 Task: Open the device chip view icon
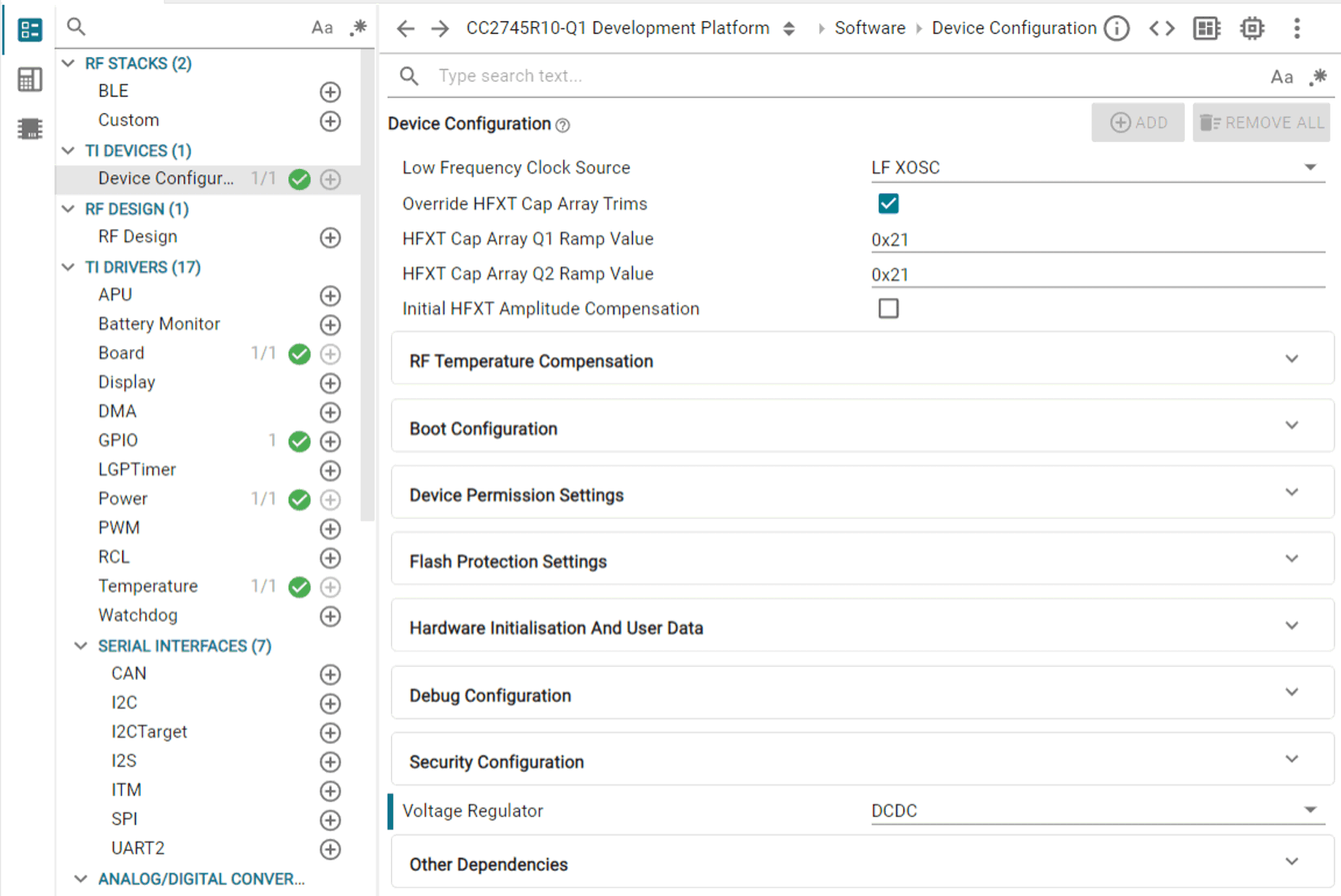(1252, 28)
